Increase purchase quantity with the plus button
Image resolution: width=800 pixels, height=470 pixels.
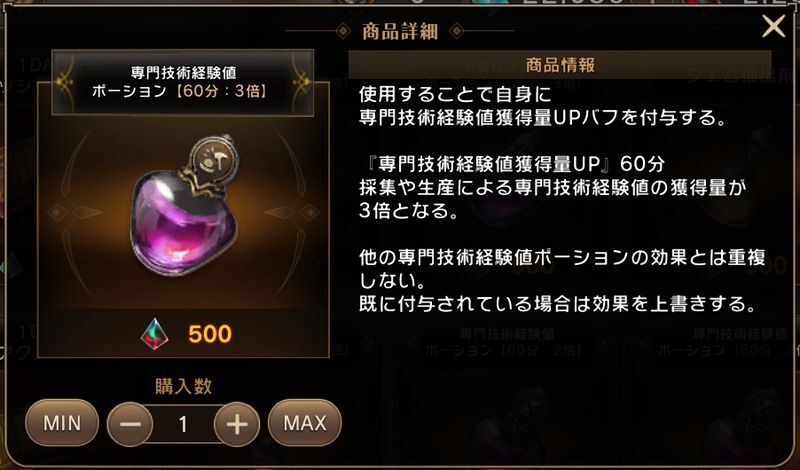(x=237, y=424)
